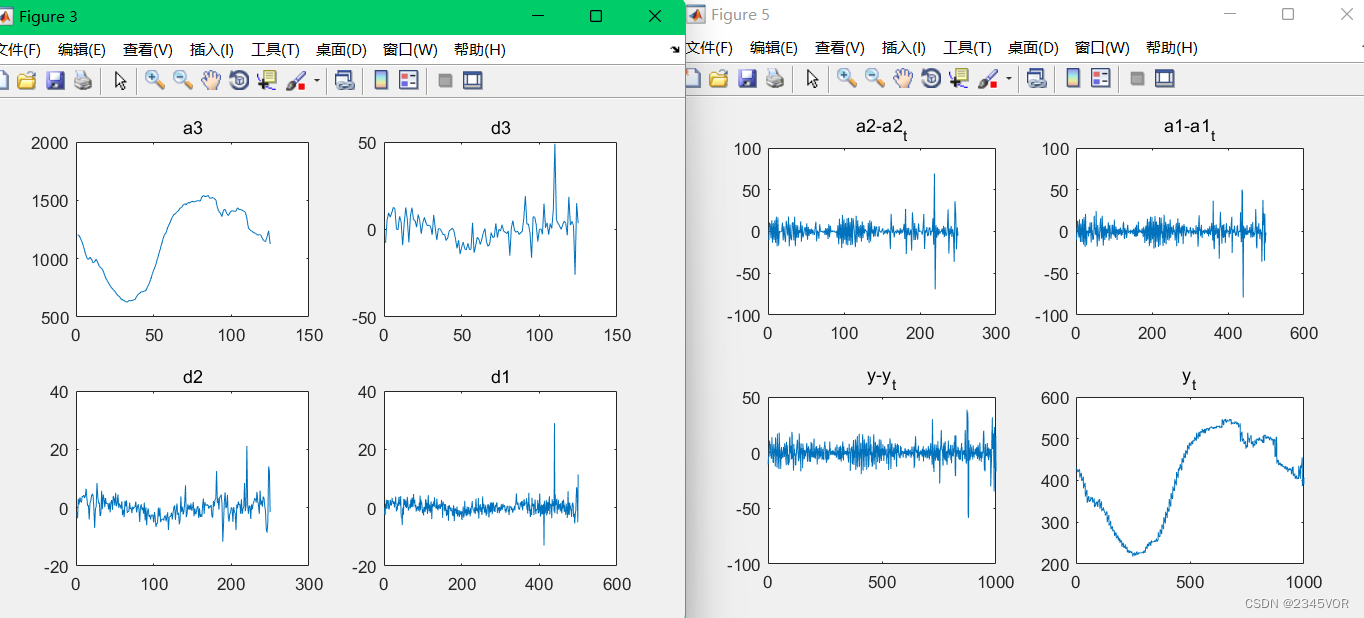Select the y-yt plot title
Screen dimensions: 1364x618
[x=881, y=378]
